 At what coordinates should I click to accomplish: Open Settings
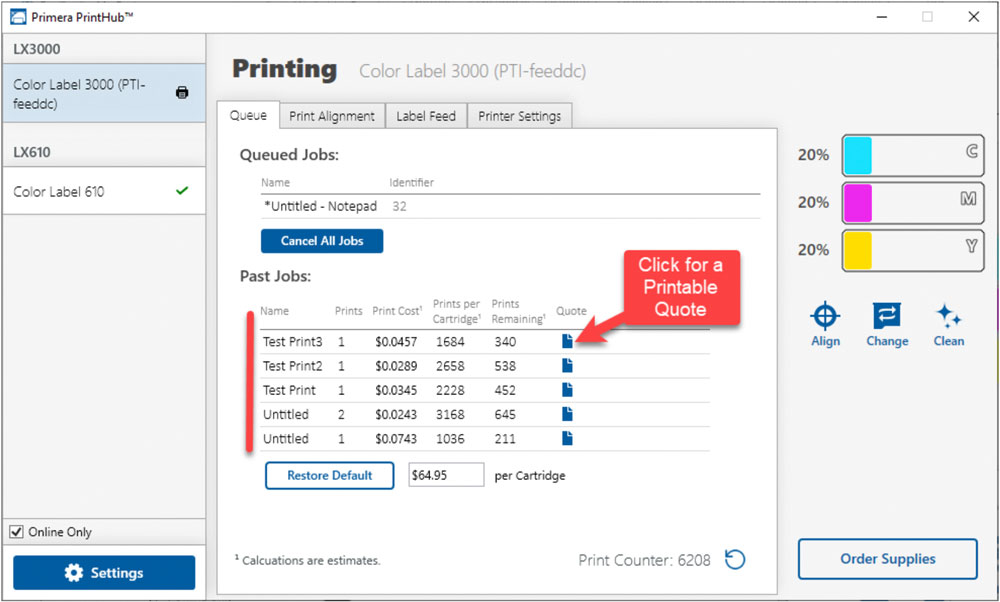(104, 573)
